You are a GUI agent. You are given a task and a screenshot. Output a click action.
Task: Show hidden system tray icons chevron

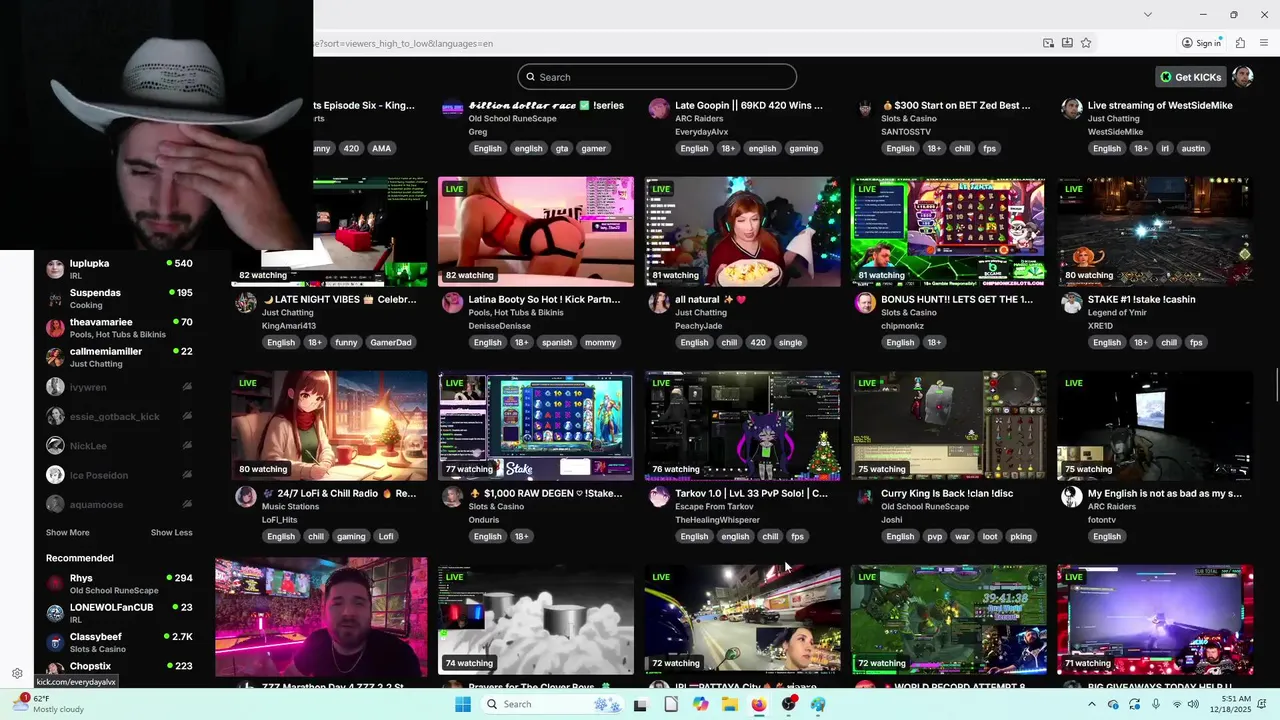(1091, 704)
